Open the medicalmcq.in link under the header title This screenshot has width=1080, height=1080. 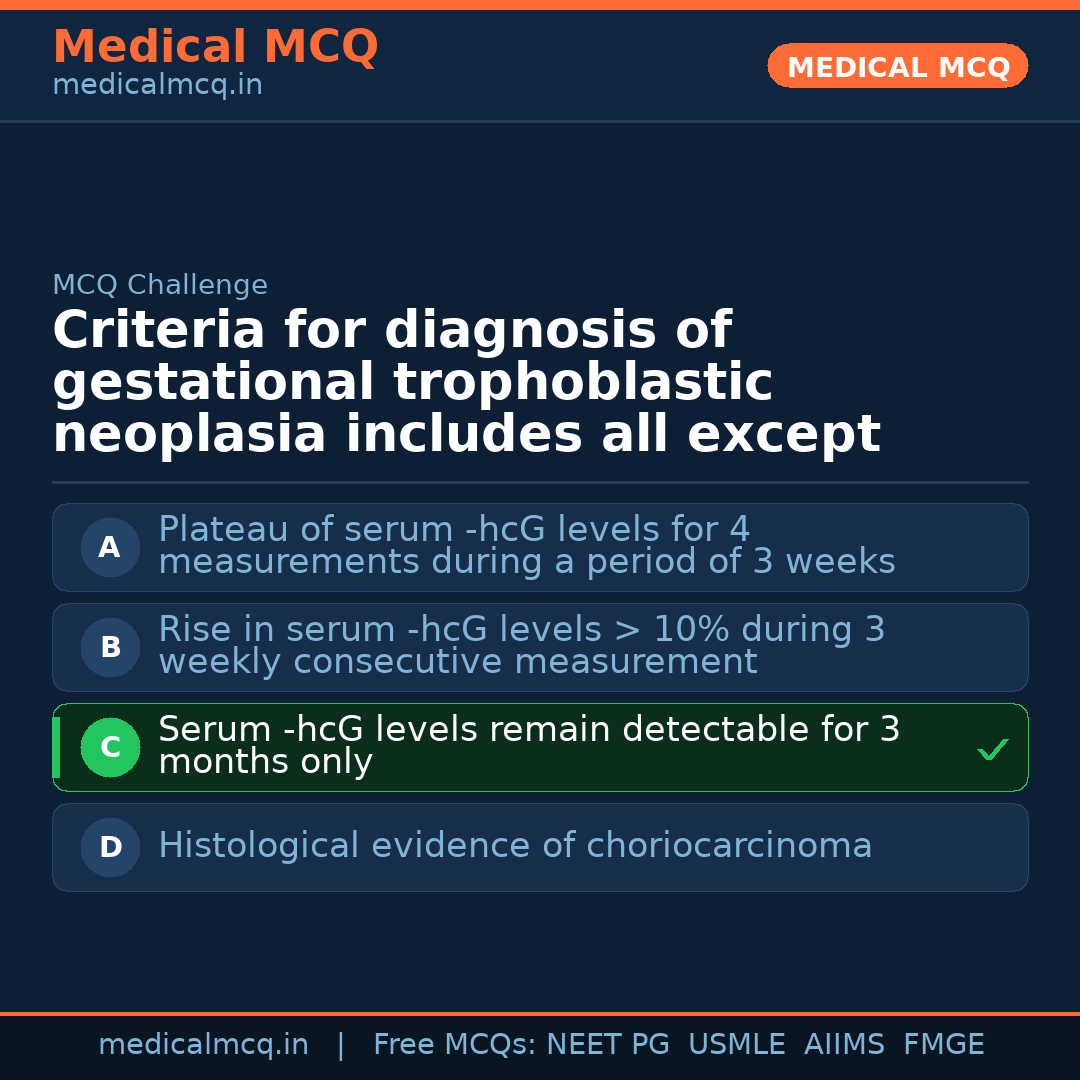(157, 85)
